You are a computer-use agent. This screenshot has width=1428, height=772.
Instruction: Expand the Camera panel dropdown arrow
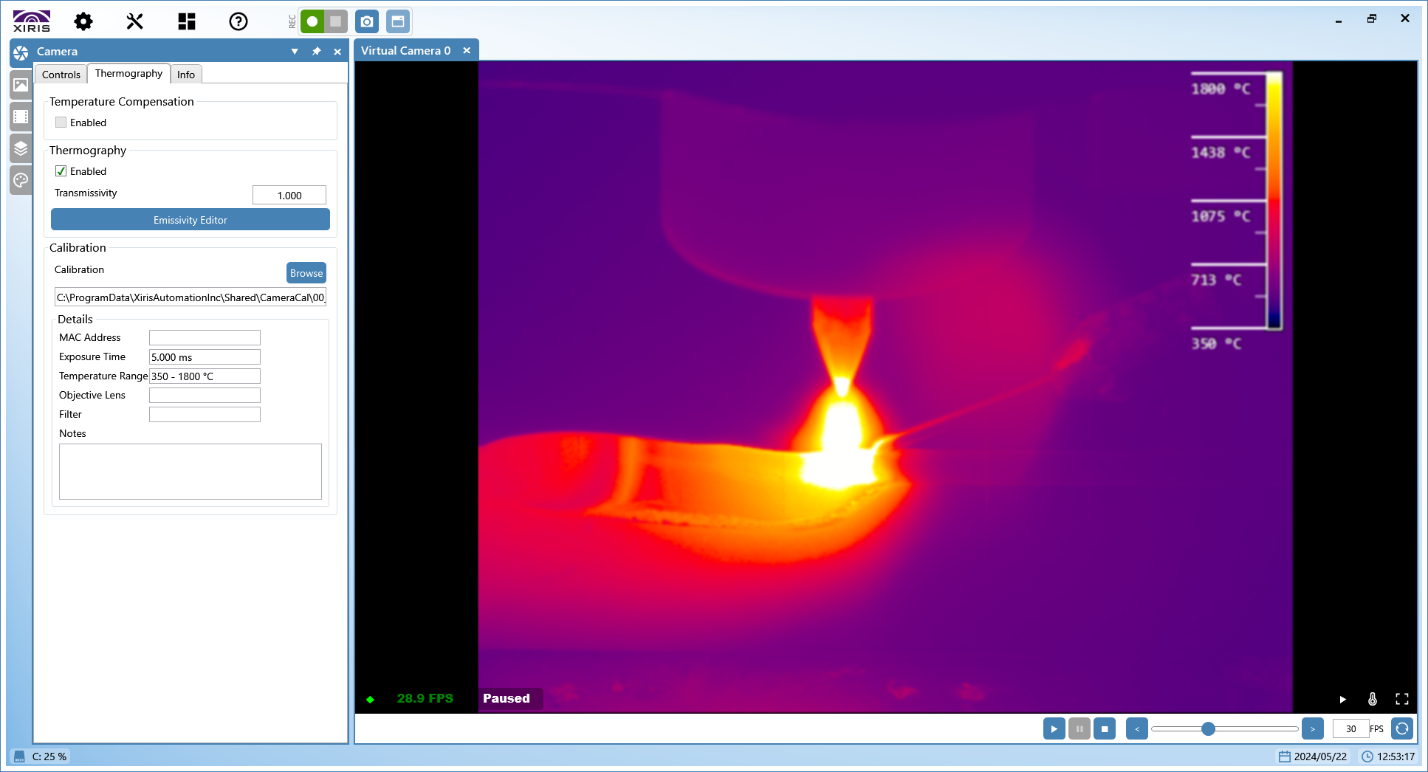point(294,51)
